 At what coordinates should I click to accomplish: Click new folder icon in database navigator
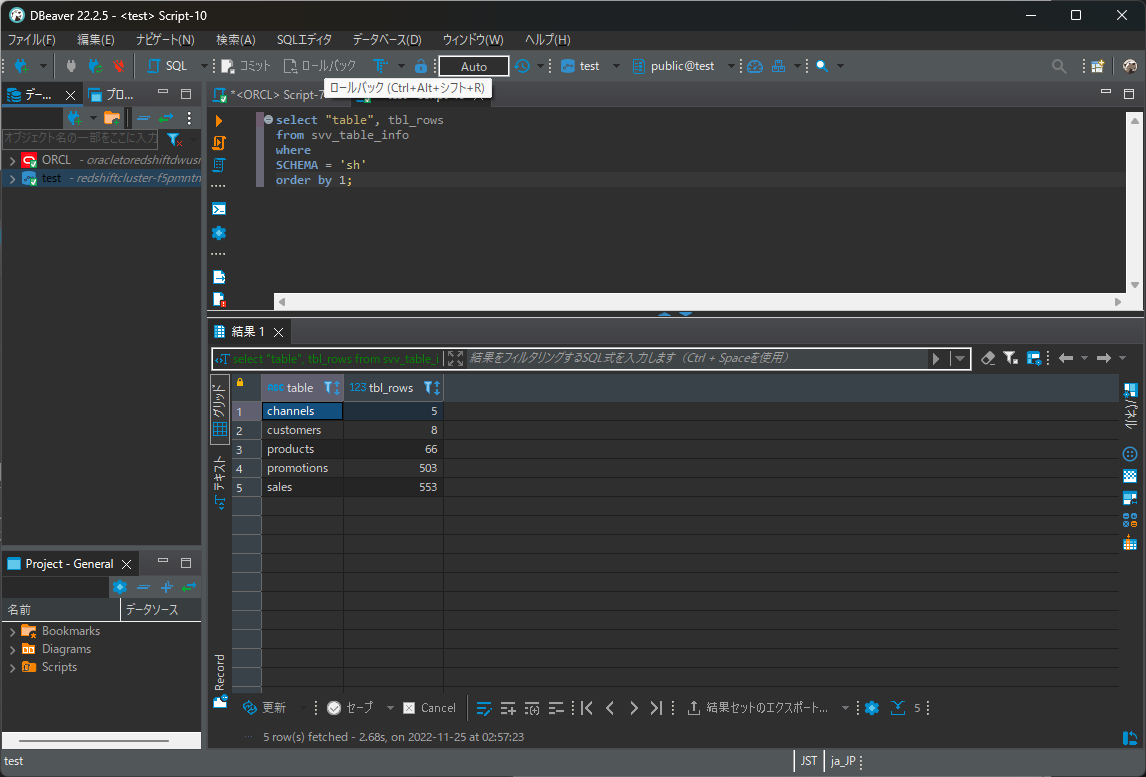pyautogui.click(x=112, y=118)
